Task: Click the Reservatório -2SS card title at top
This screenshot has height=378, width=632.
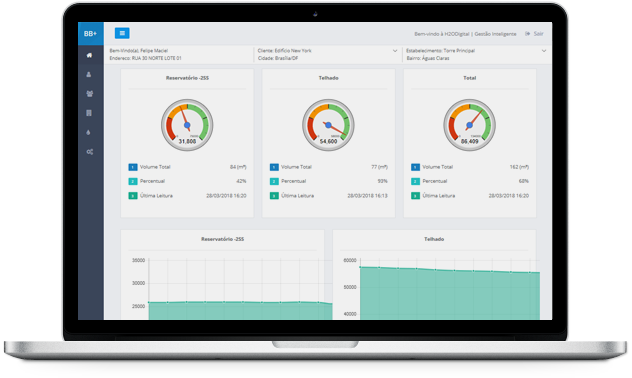Action: click(187, 78)
